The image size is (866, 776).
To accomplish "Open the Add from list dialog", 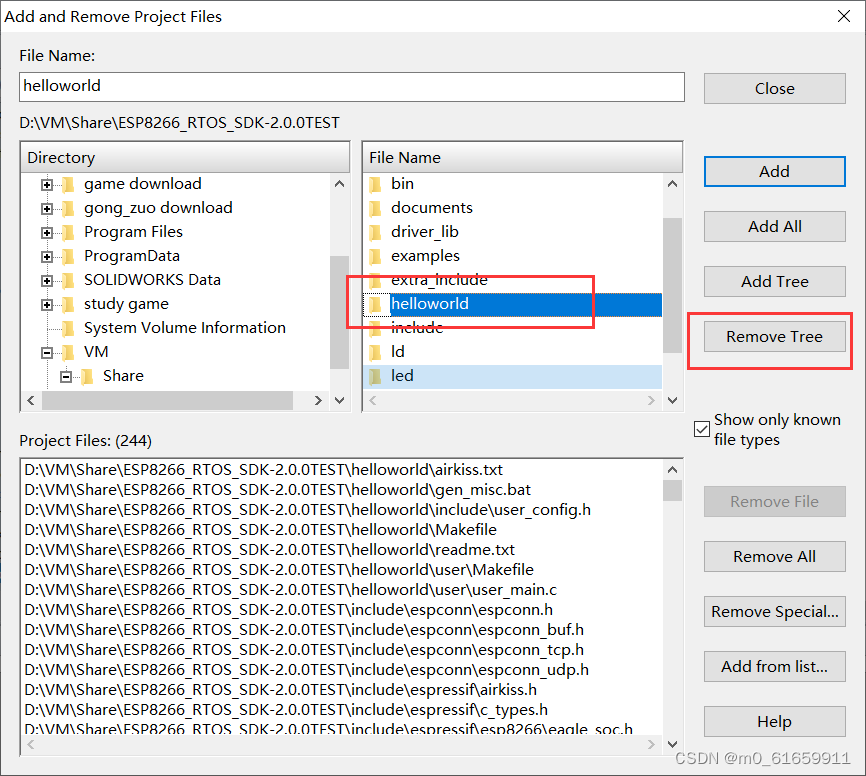I will (774, 666).
